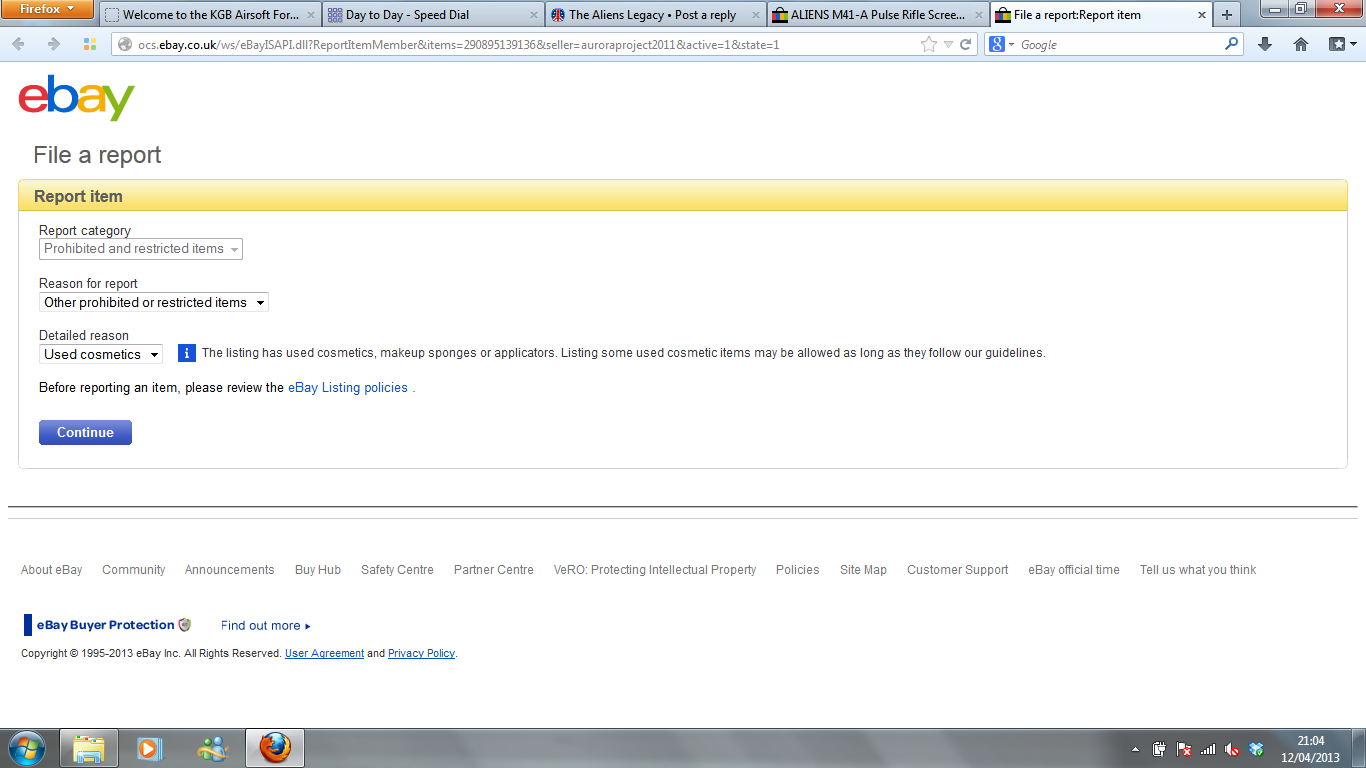Open the eBay Listing policies link
Image resolution: width=1366 pixels, height=768 pixels.
[348, 387]
